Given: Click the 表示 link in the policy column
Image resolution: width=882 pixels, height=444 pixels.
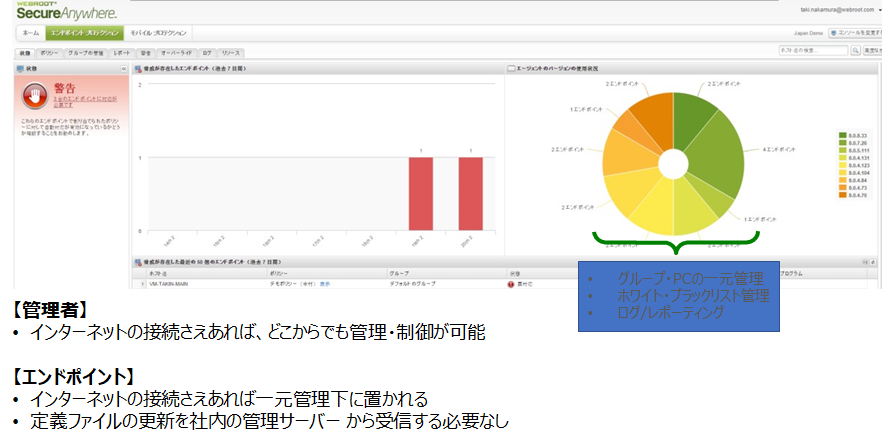Looking at the screenshot, I should click(x=325, y=284).
